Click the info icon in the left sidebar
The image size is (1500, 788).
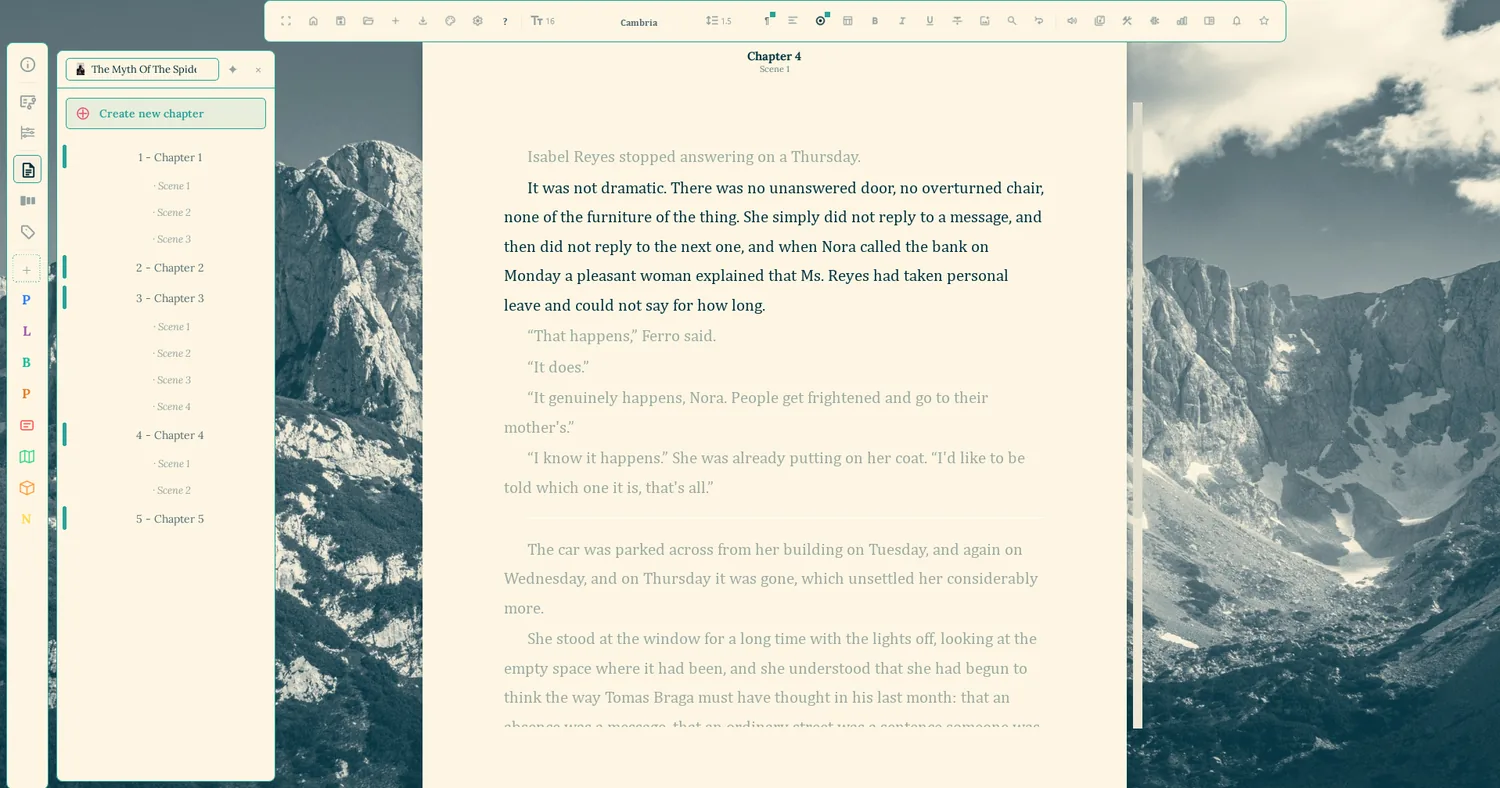pyautogui.click(x=28, y=65)
